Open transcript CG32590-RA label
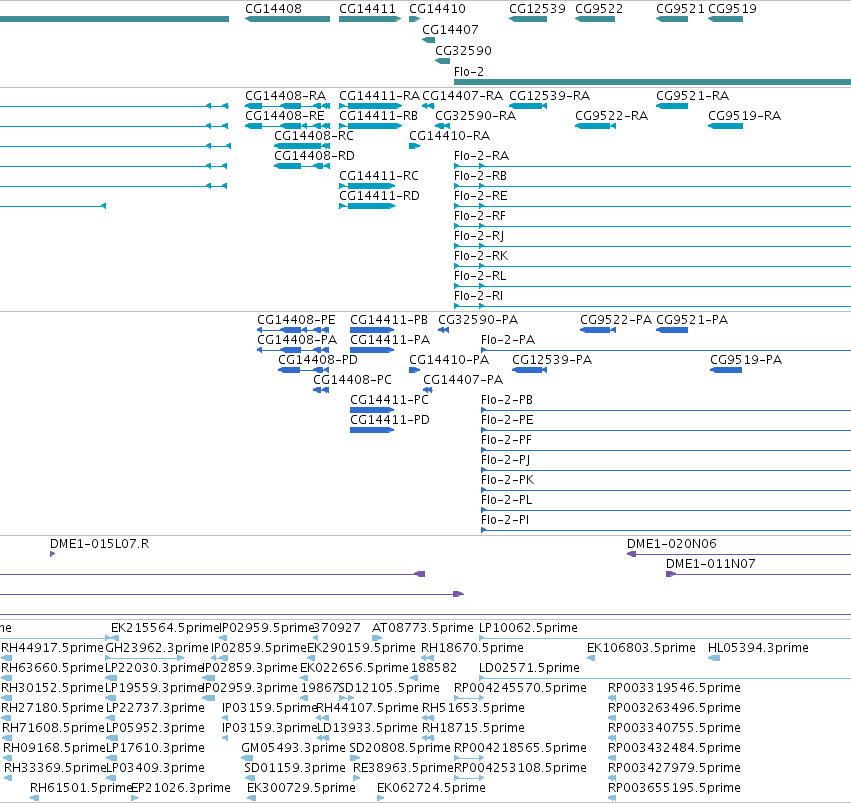The image size is (851, 803). tap(475, 116)
